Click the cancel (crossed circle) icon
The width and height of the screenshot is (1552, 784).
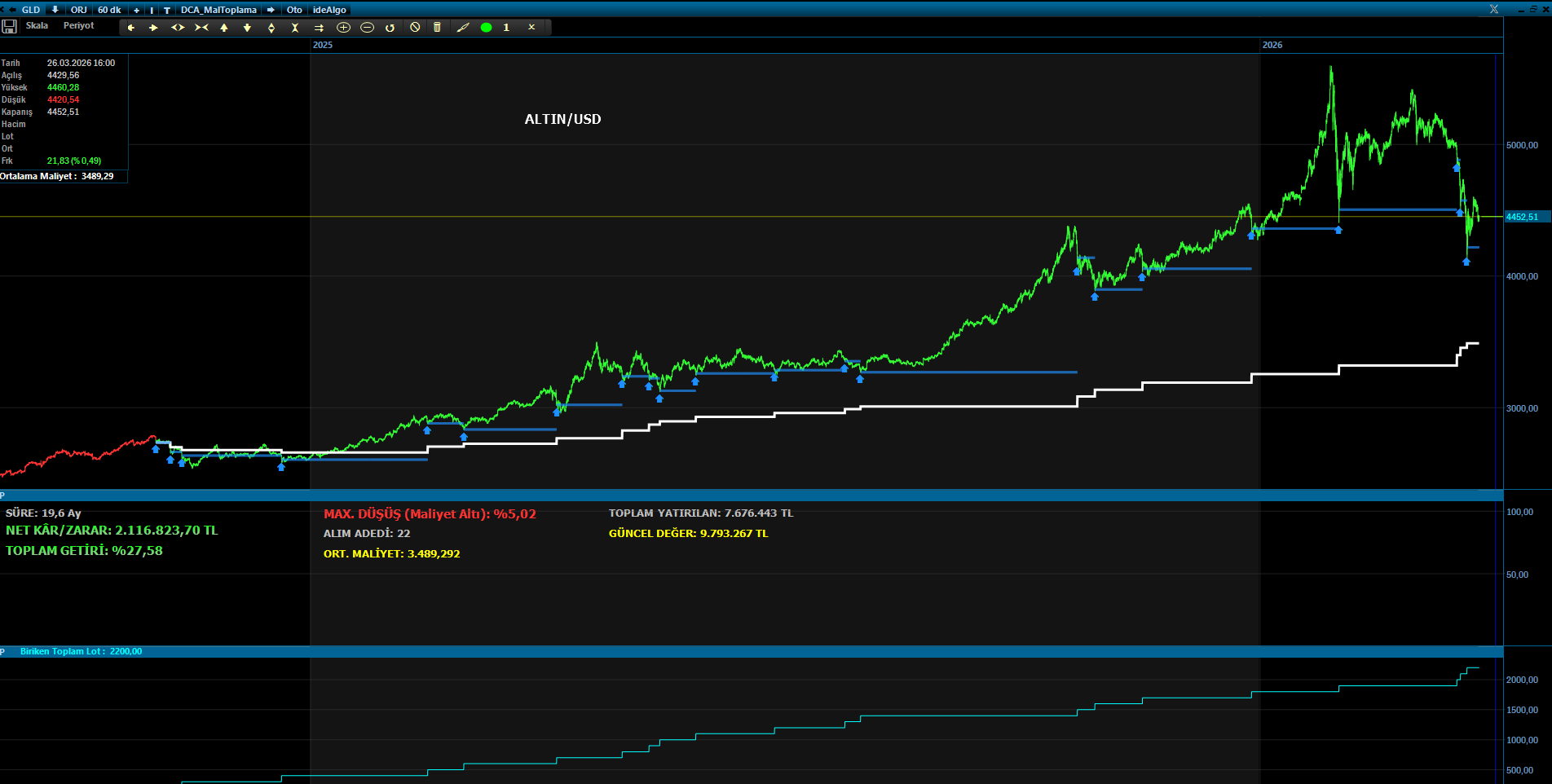click(x=415, y=27)
